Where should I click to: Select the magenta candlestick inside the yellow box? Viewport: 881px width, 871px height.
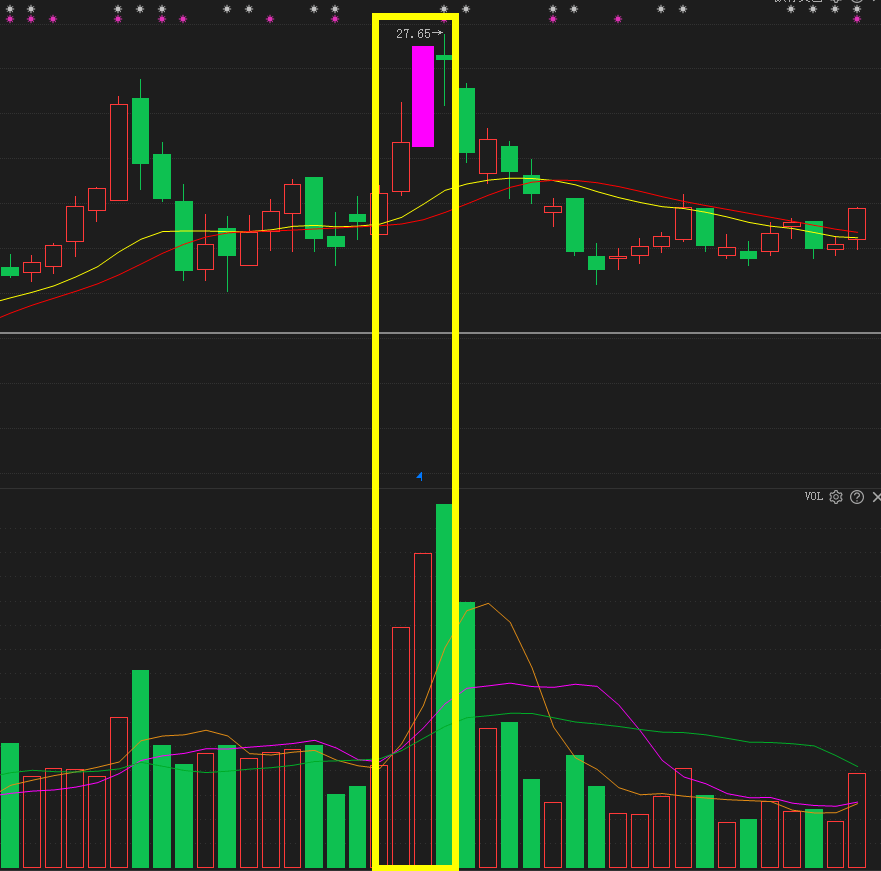(423, 97)
